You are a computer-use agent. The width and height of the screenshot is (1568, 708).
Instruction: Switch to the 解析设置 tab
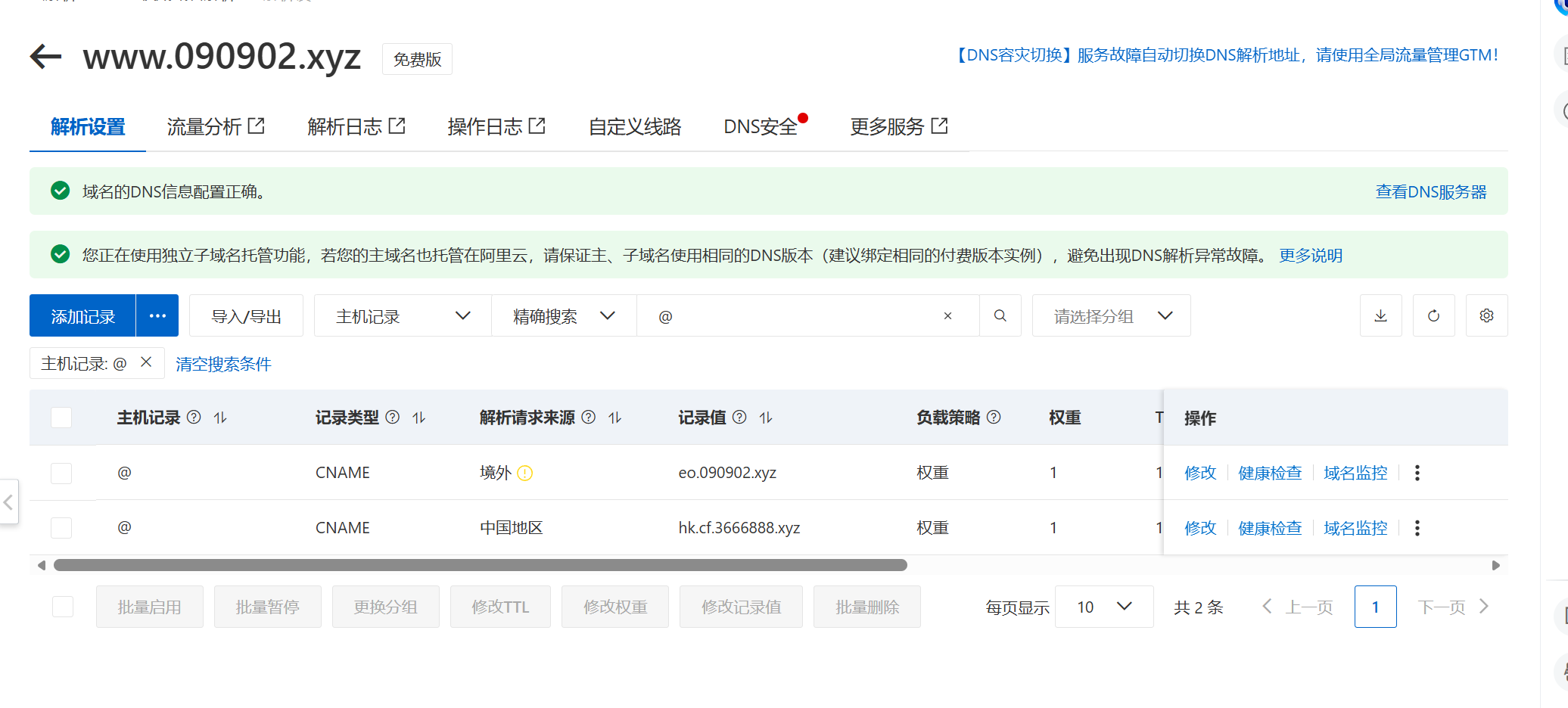click(x=88, y=126)
